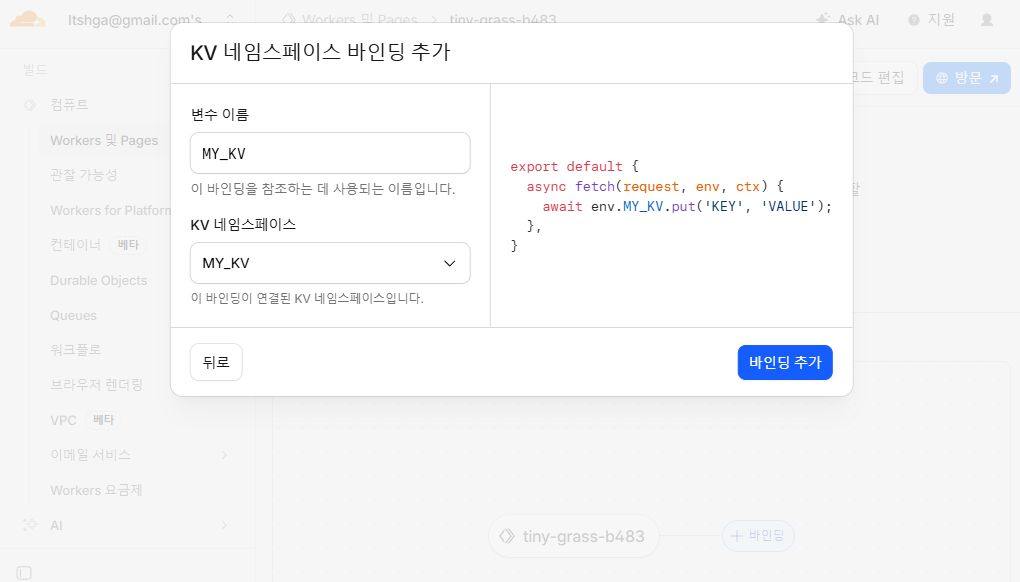Open 브라우저 렌더링 in sidebar
Image resolution: width=1020 pixels, height=582 pixels.
point(96,385)
